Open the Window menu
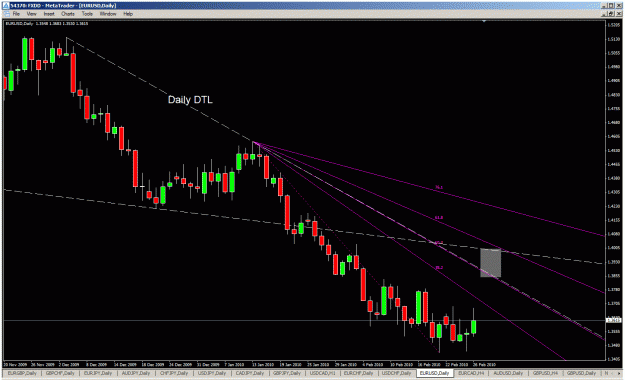This screenshot has height=380, width=625. tap(108, 14)
